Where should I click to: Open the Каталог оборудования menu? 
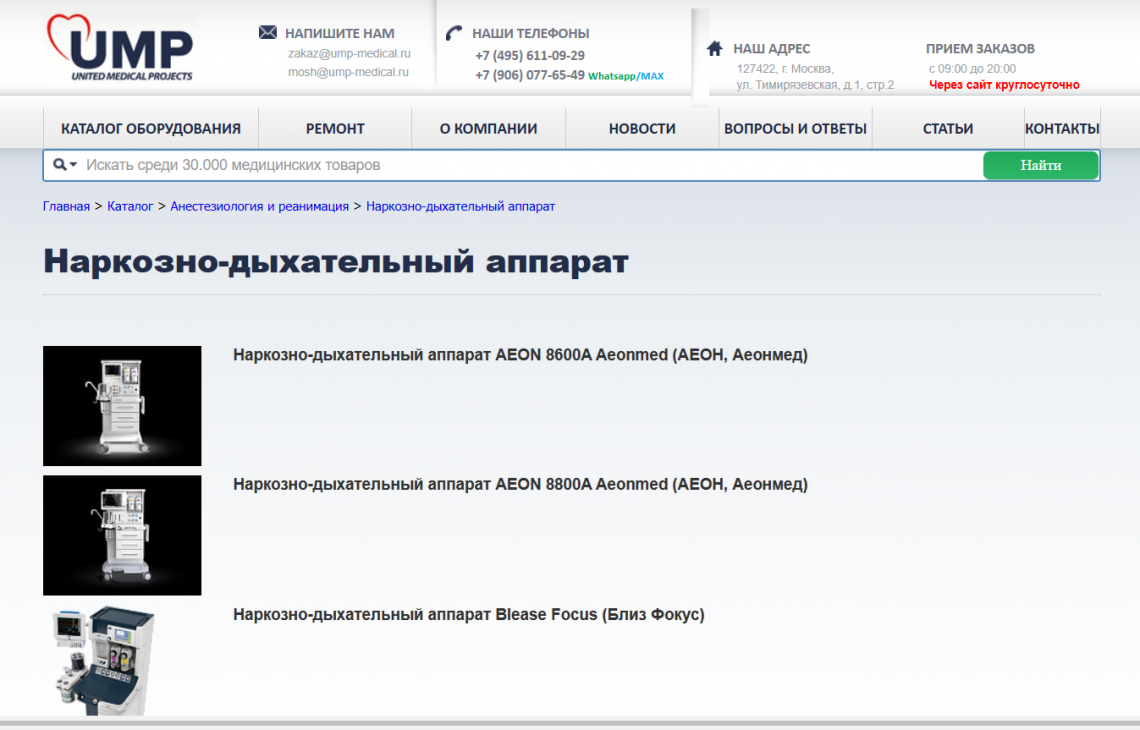pyautogui.click(x=151, y=128)
